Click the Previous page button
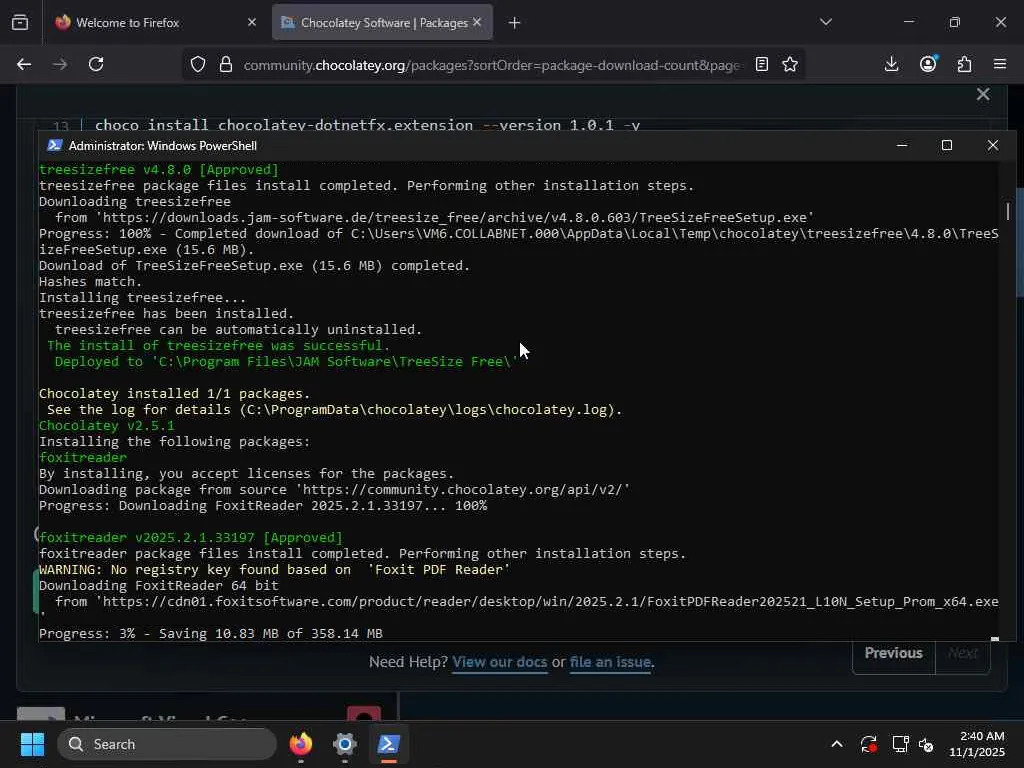The height and width of the screenshot is (768, 1024). tap(893, 653)
